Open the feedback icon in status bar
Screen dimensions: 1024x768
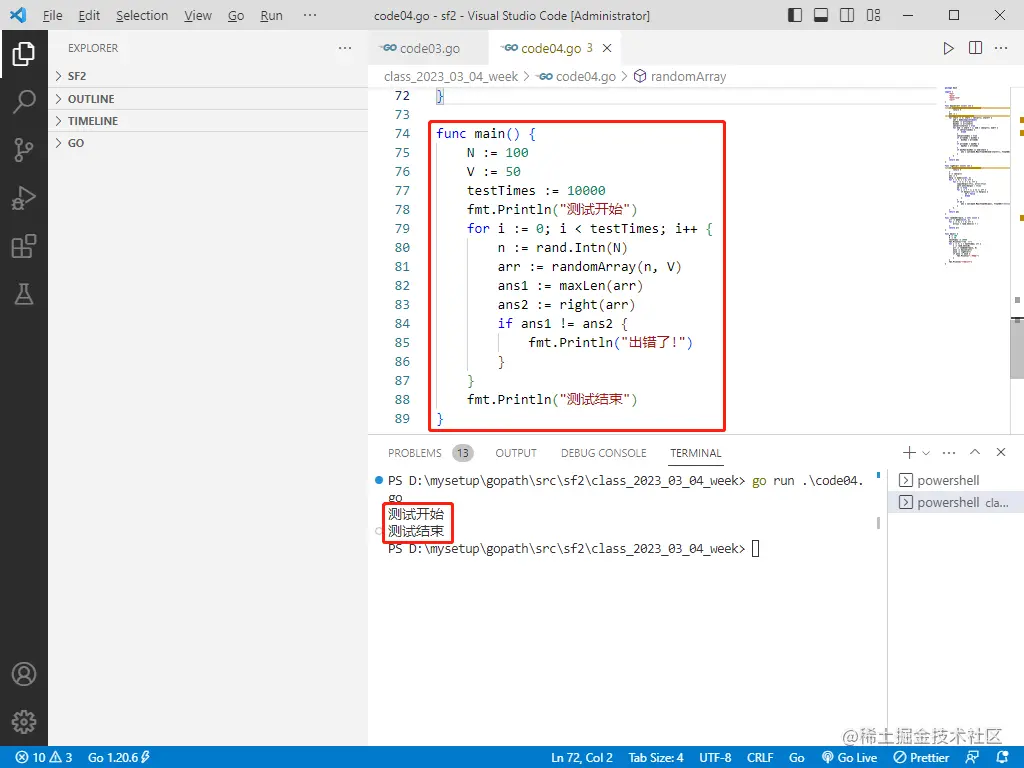pos(972,758)
